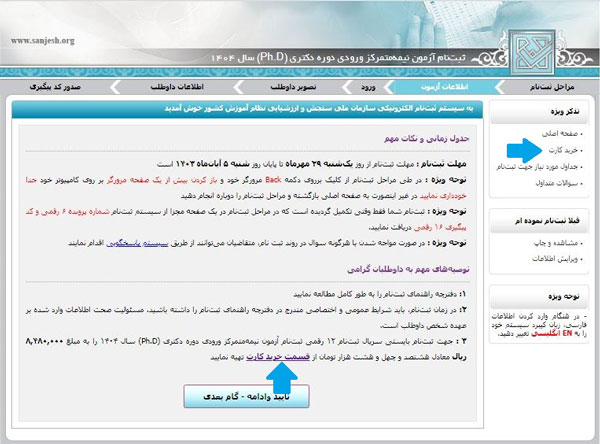Click the Sanjesh organization logo emblem

point(532,52)
